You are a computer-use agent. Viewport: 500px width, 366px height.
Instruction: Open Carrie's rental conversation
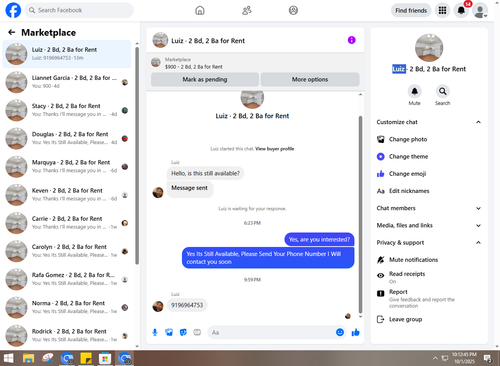pos(67,223)
